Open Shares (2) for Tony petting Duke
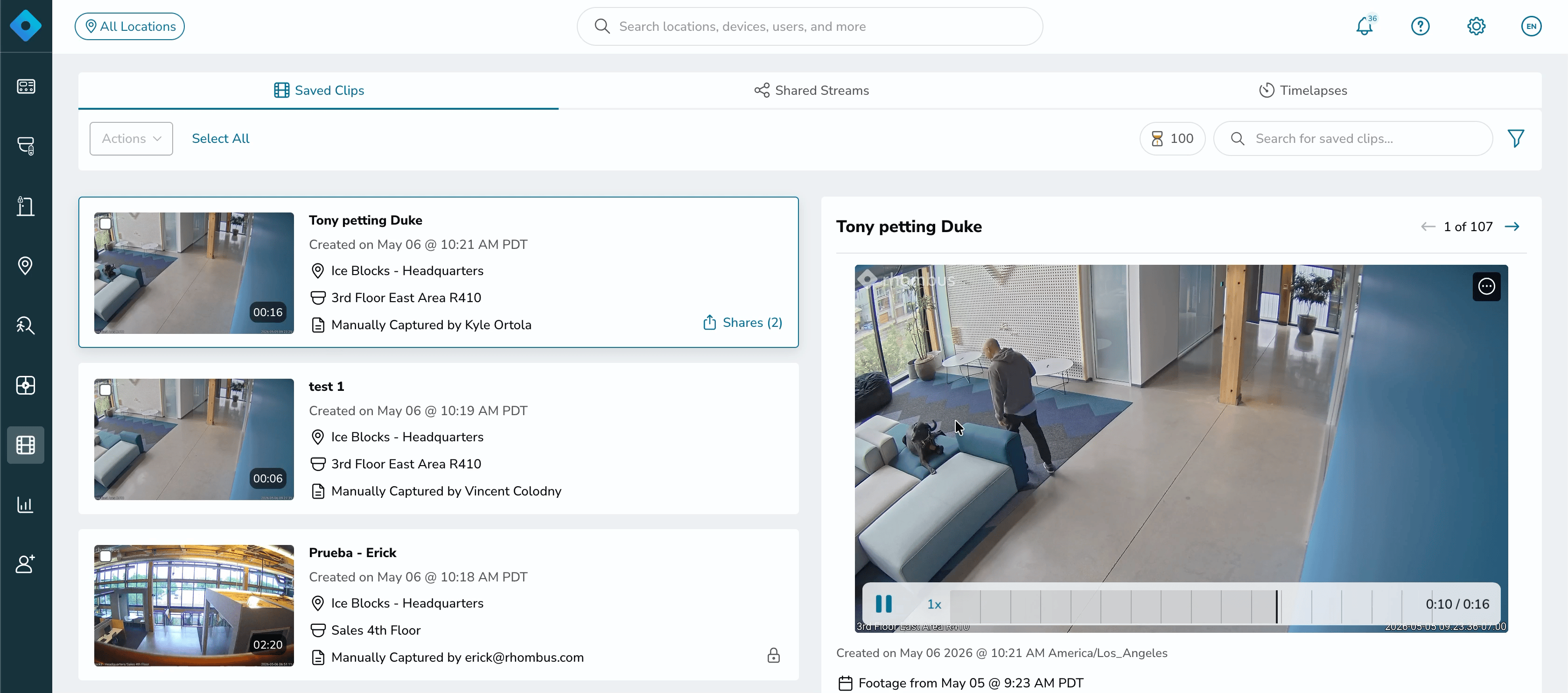The width and height of the screenshot is (1568, 693). (742, 323)
